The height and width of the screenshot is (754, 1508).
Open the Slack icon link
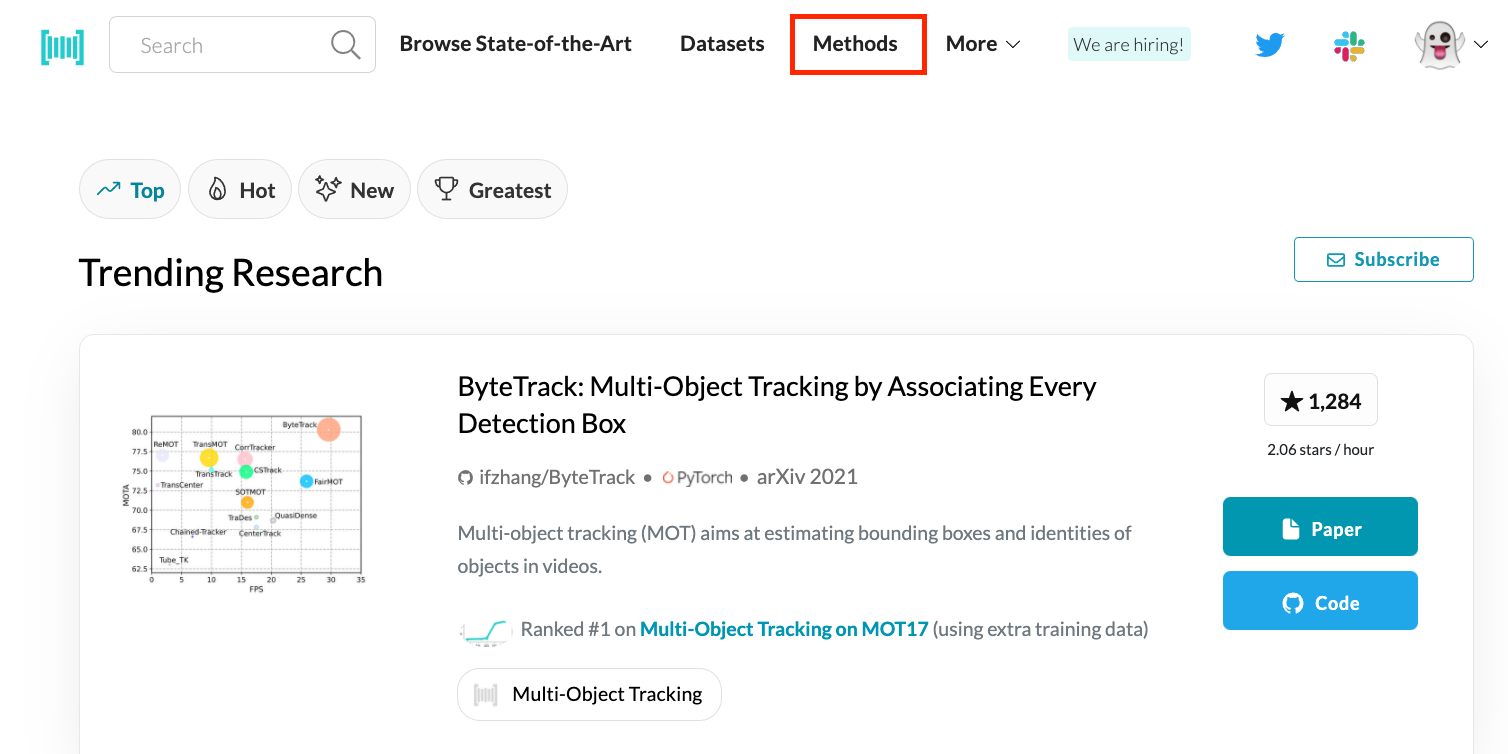point(1349,45)
